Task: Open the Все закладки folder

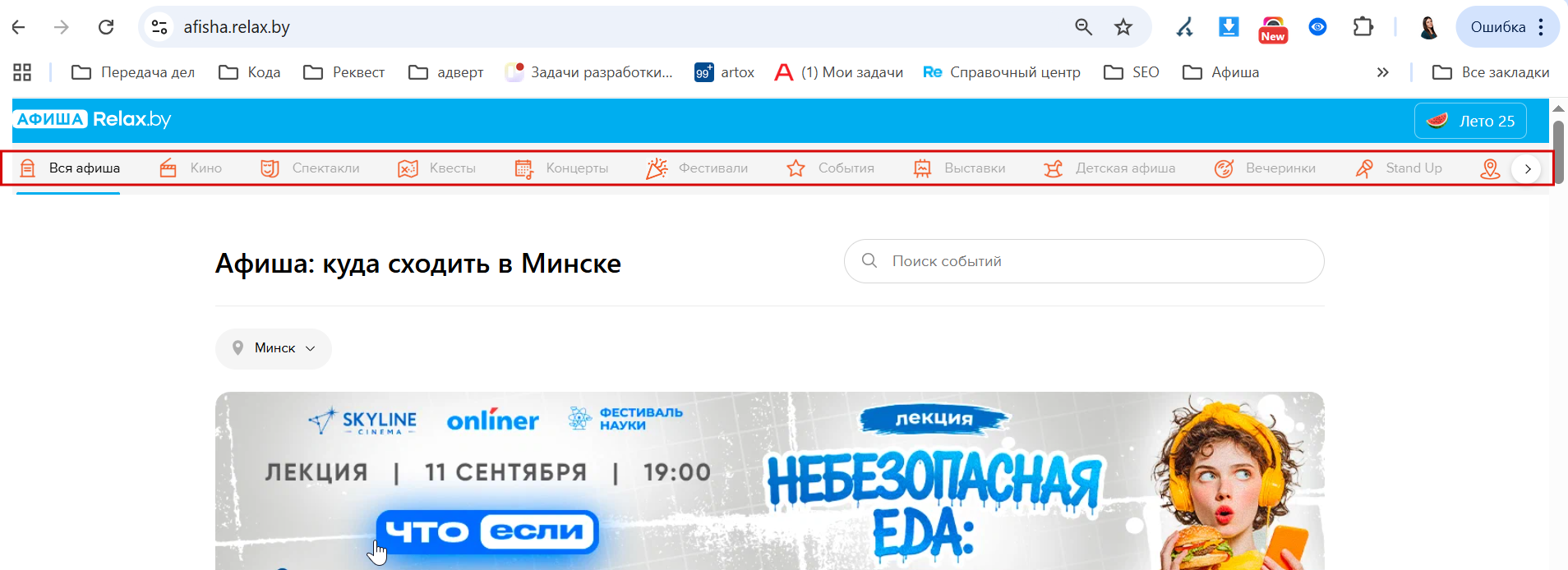Action: pos(1490,72)
